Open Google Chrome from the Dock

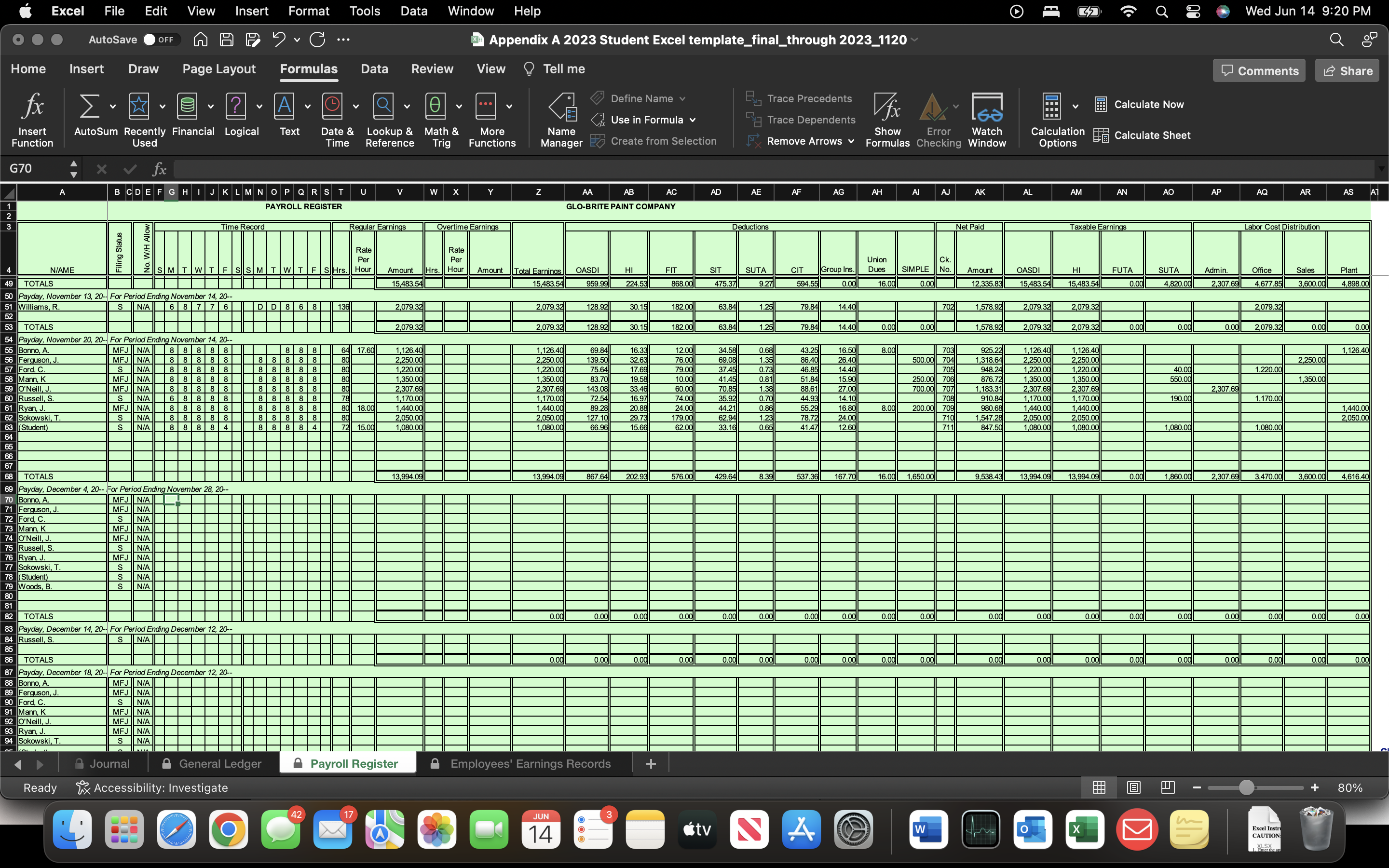click(x=229, y=829)
